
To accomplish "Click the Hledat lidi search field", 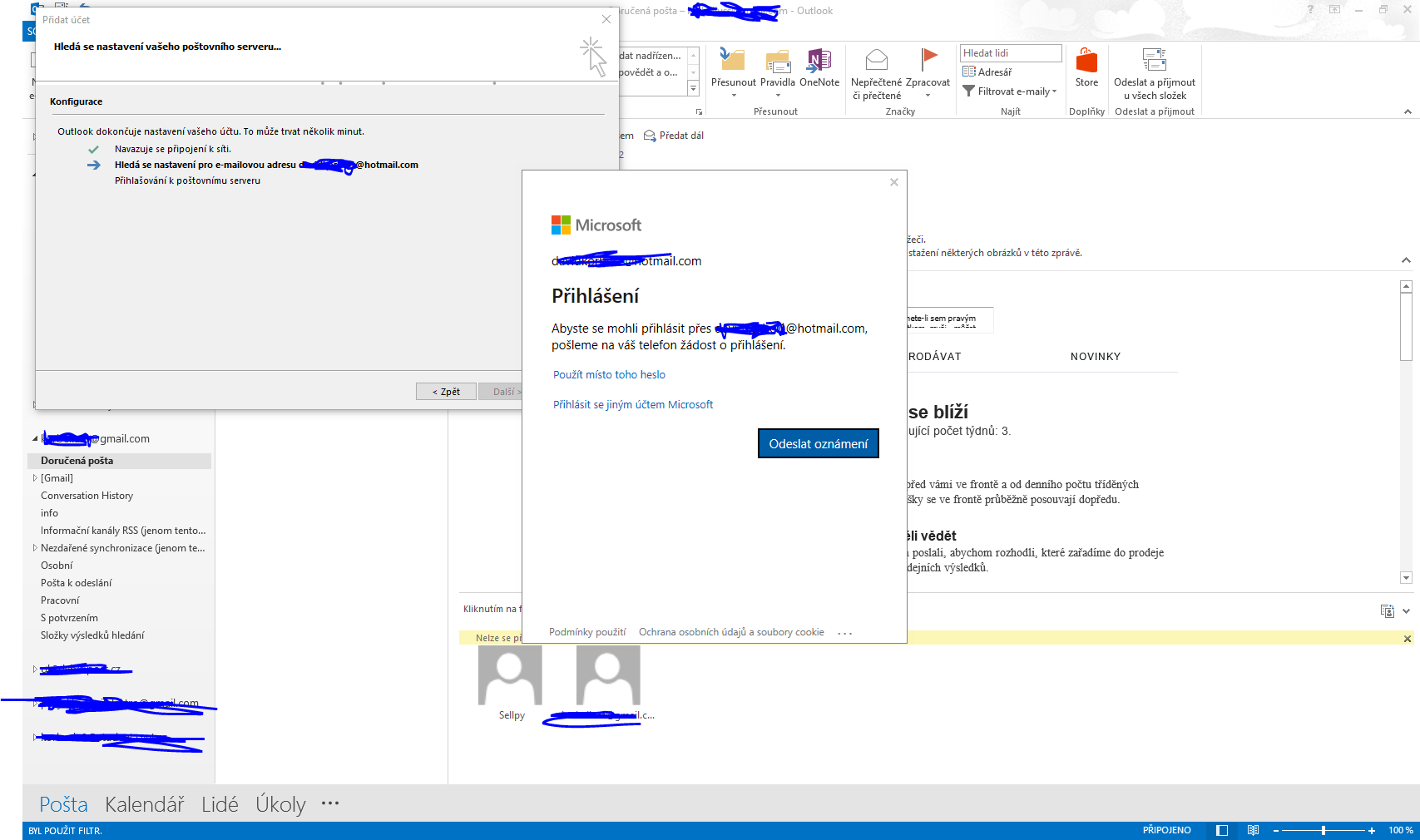I will click(1011, 53).
